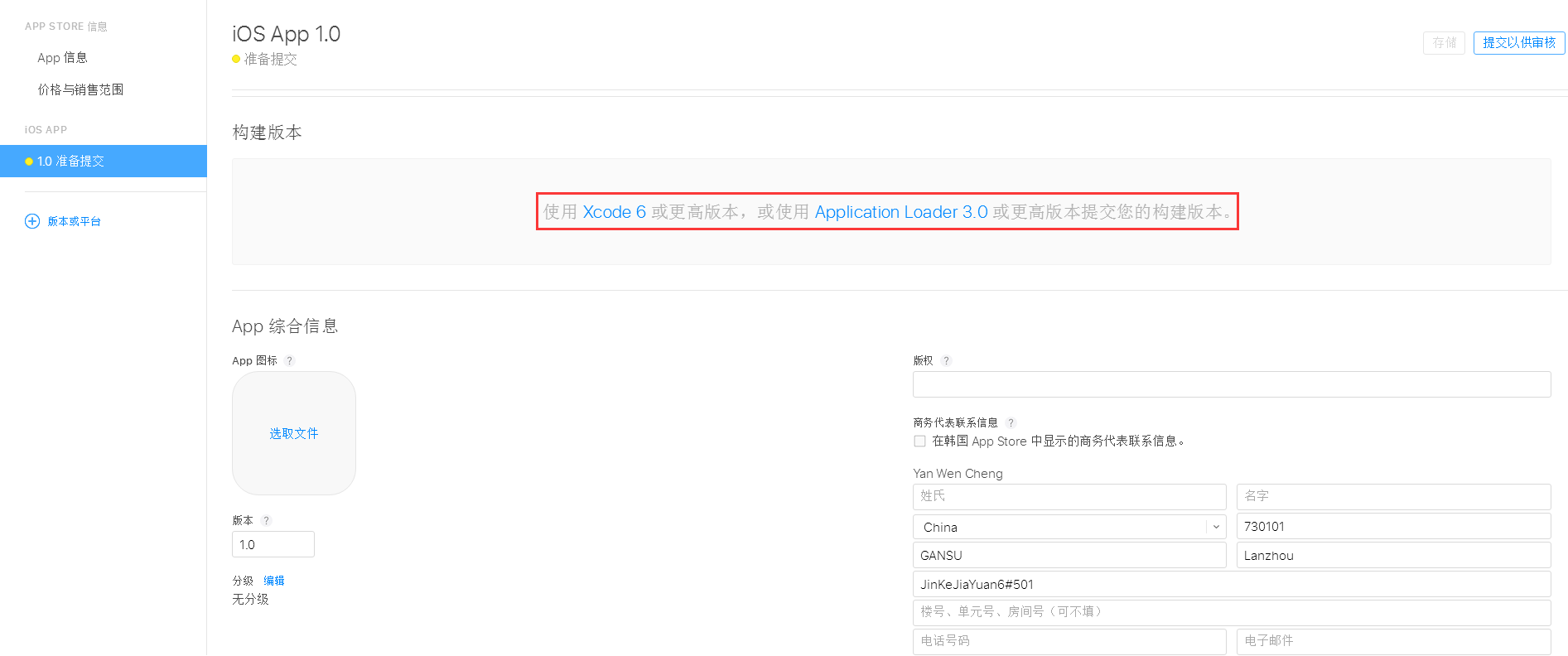Image resolution: width=1568 pixels, height=656 pixels.
Task: Click 提交以供审核 submit button
Action: pos(1519,42)
